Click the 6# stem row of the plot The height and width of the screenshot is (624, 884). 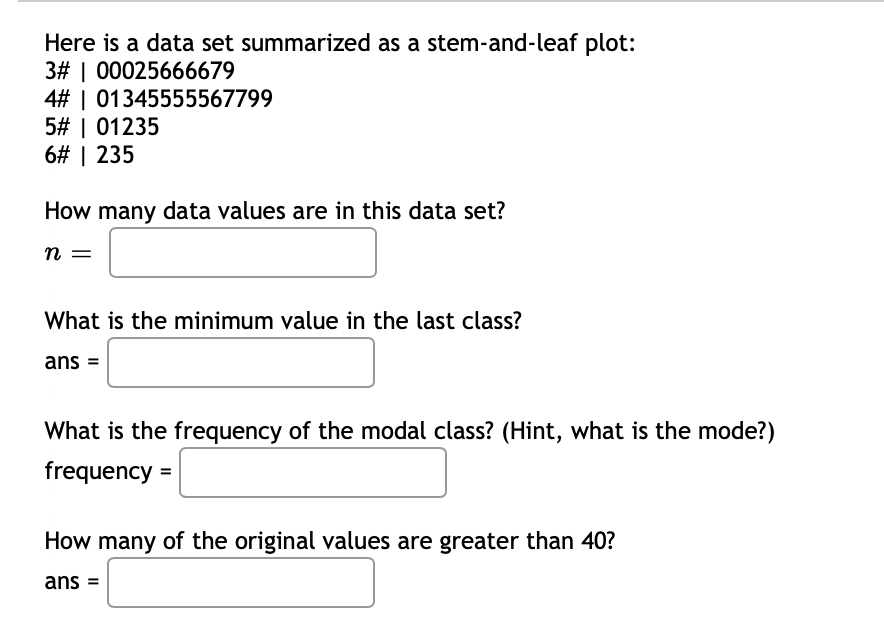click(x=89, y=155)
